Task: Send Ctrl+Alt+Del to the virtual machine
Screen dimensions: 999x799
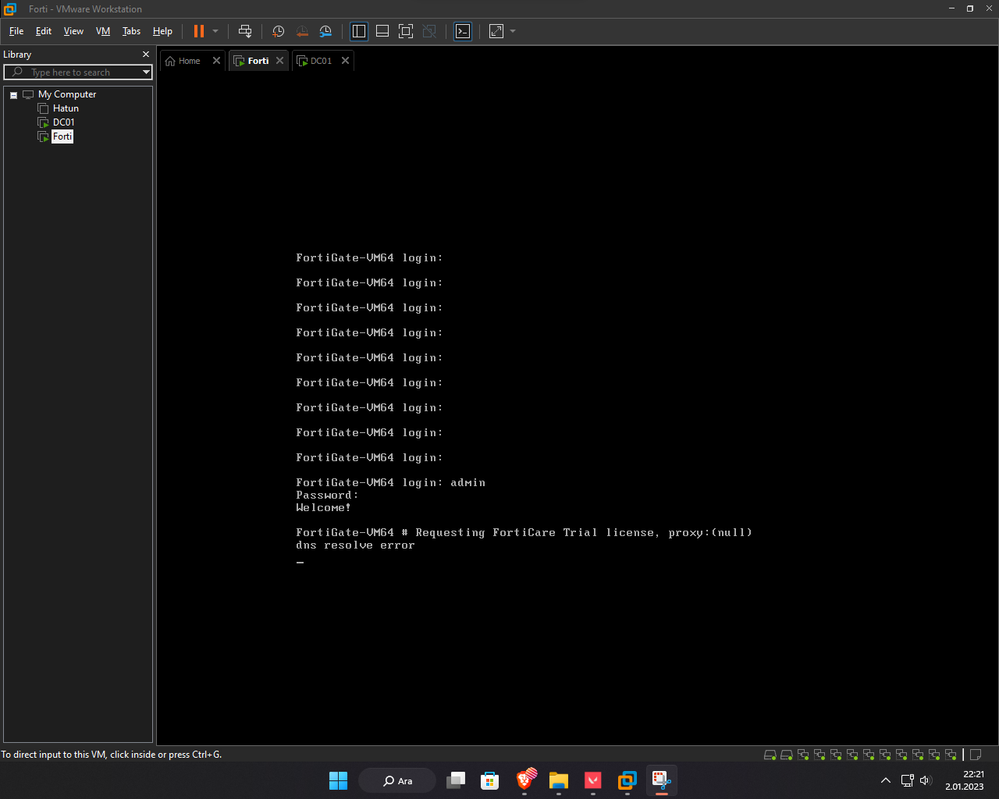Action: tap(245, 31)
